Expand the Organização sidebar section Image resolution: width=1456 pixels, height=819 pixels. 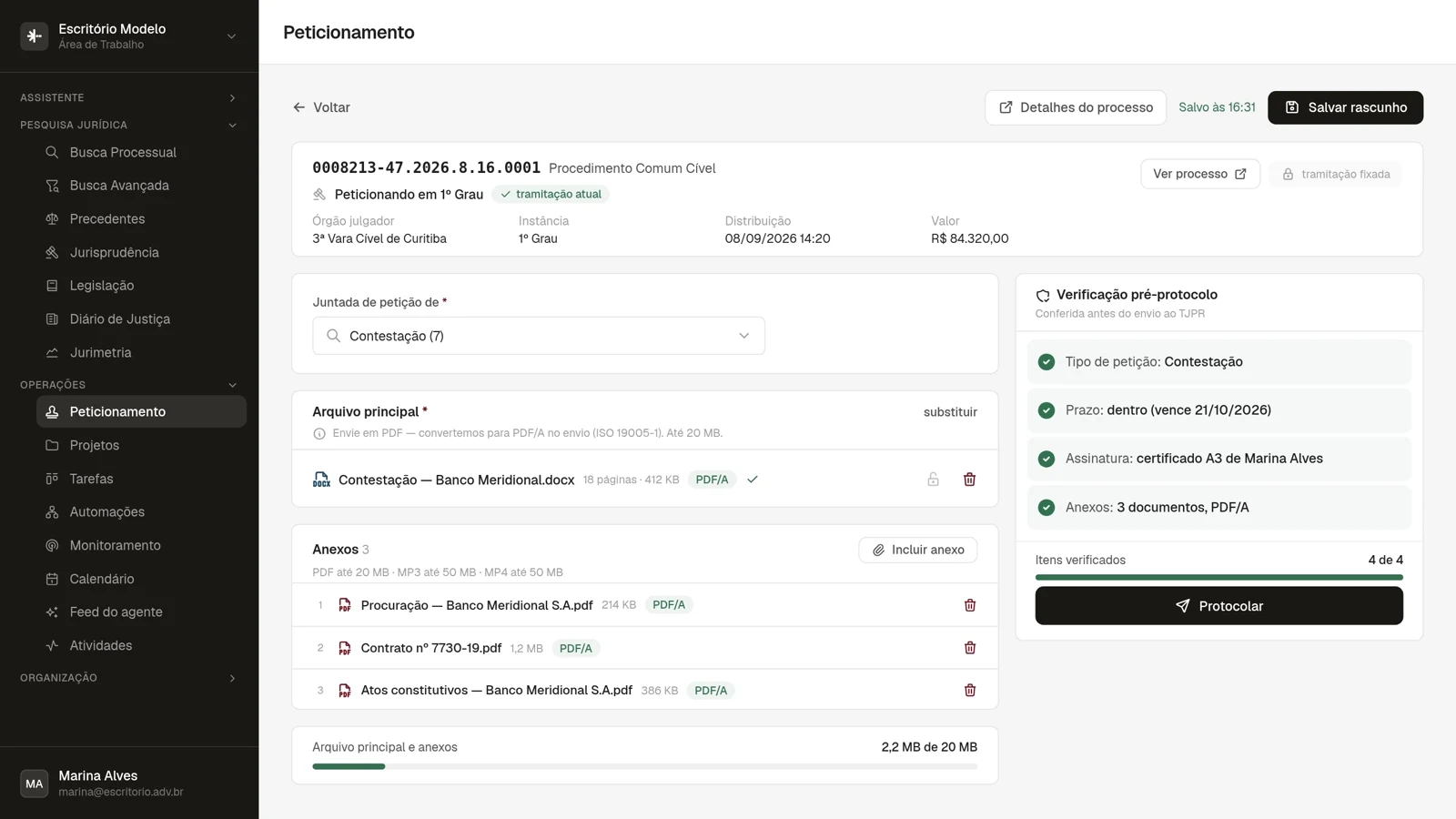coord(128,678)
